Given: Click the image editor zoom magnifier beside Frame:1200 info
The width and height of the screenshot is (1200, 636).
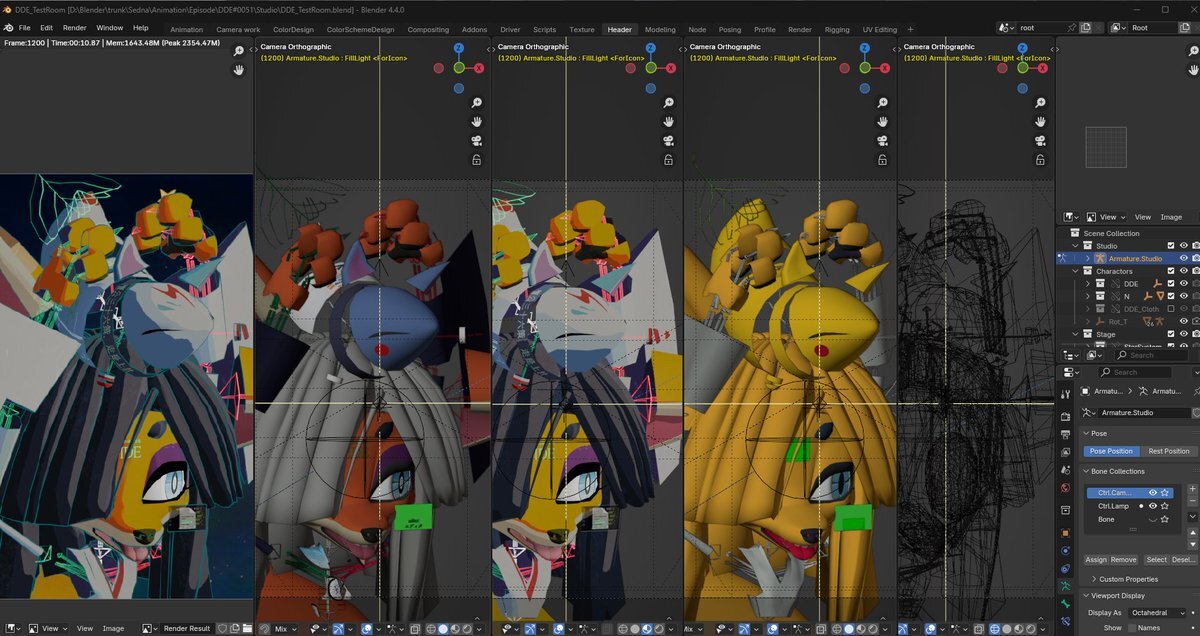Looking at the screenshot, I should coord(239,51).
